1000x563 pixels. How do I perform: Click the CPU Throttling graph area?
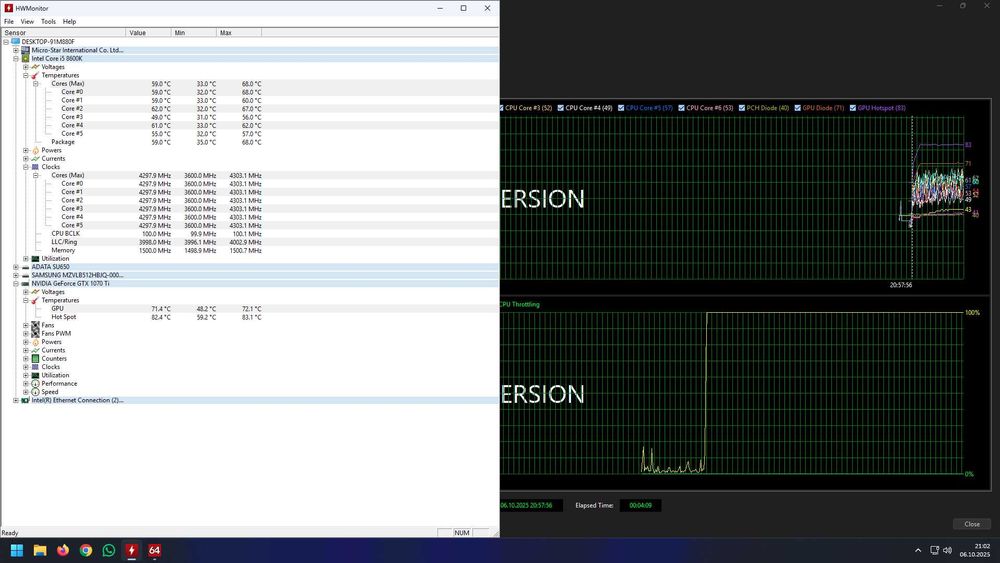732,393
